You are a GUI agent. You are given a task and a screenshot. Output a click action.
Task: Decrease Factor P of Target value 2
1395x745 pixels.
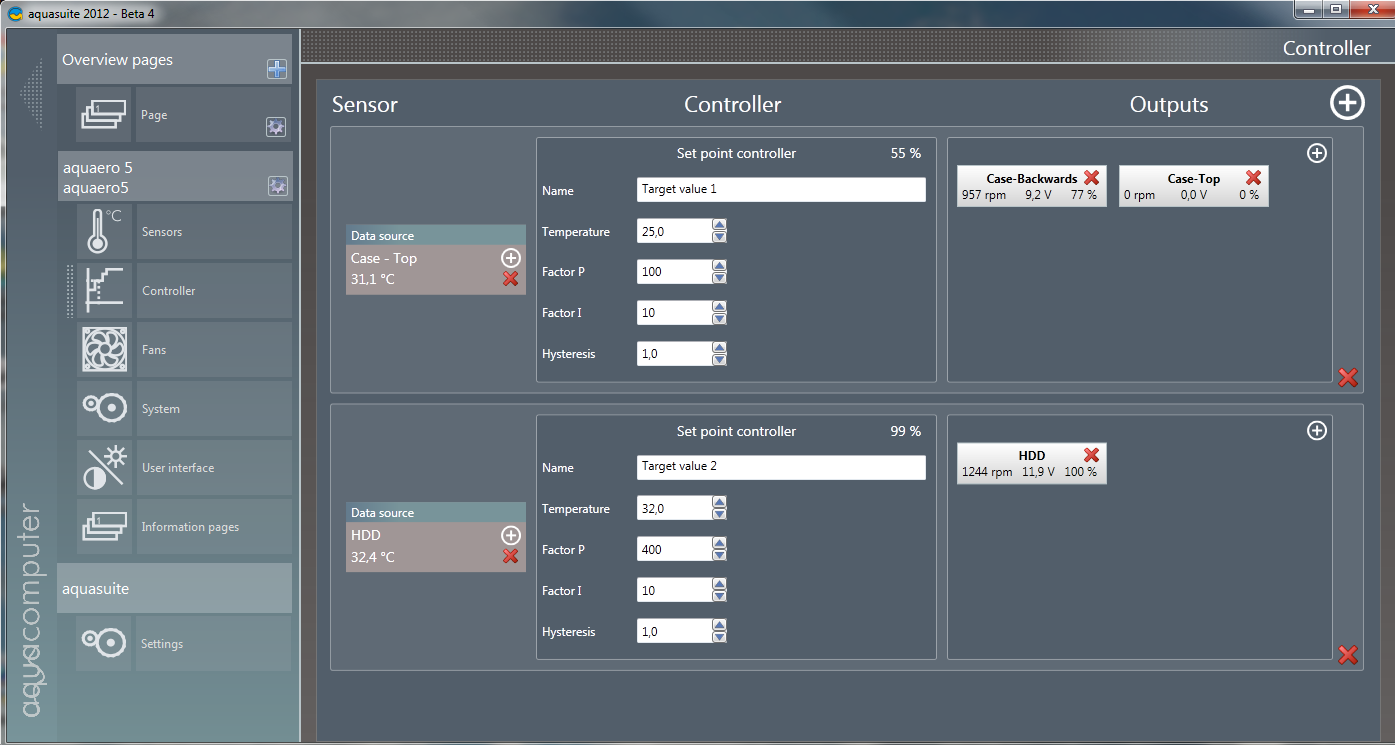(719, 555)
